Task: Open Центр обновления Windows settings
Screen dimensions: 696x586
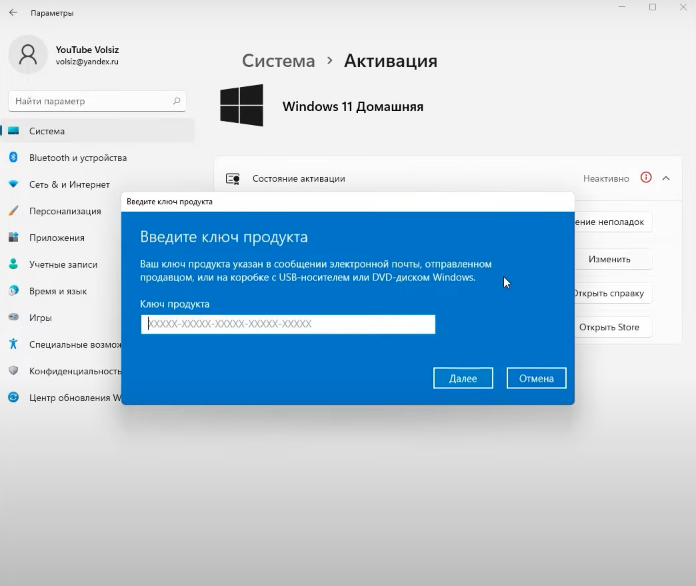Action: coord(61,397)
